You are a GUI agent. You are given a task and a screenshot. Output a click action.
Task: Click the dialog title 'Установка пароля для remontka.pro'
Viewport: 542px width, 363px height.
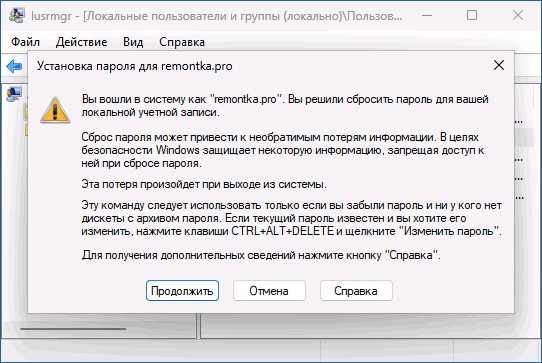click(x=134, y=66)
